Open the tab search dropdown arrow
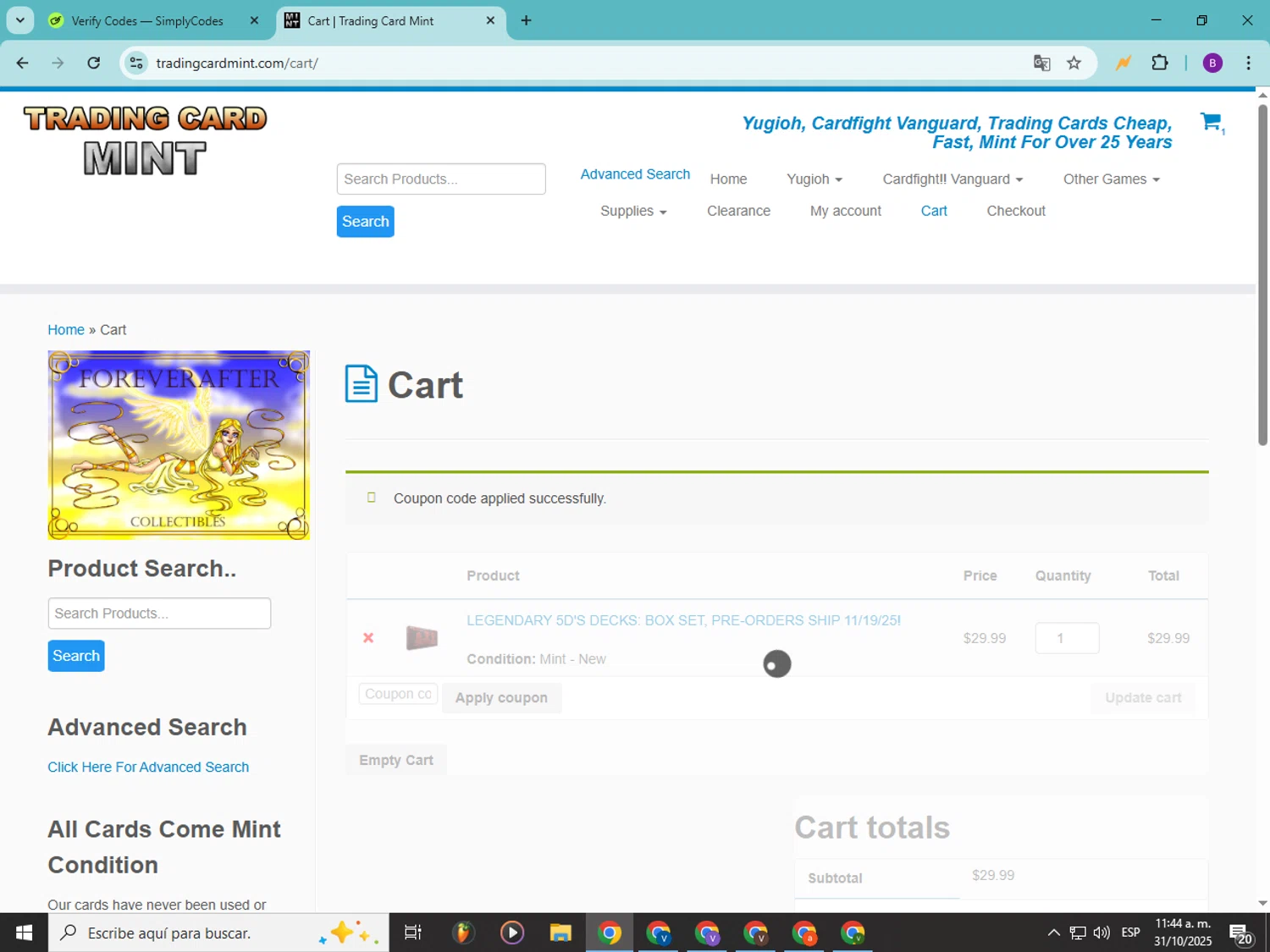The image size is (1270, 952). pyautogui.click(x=20, y=20)
